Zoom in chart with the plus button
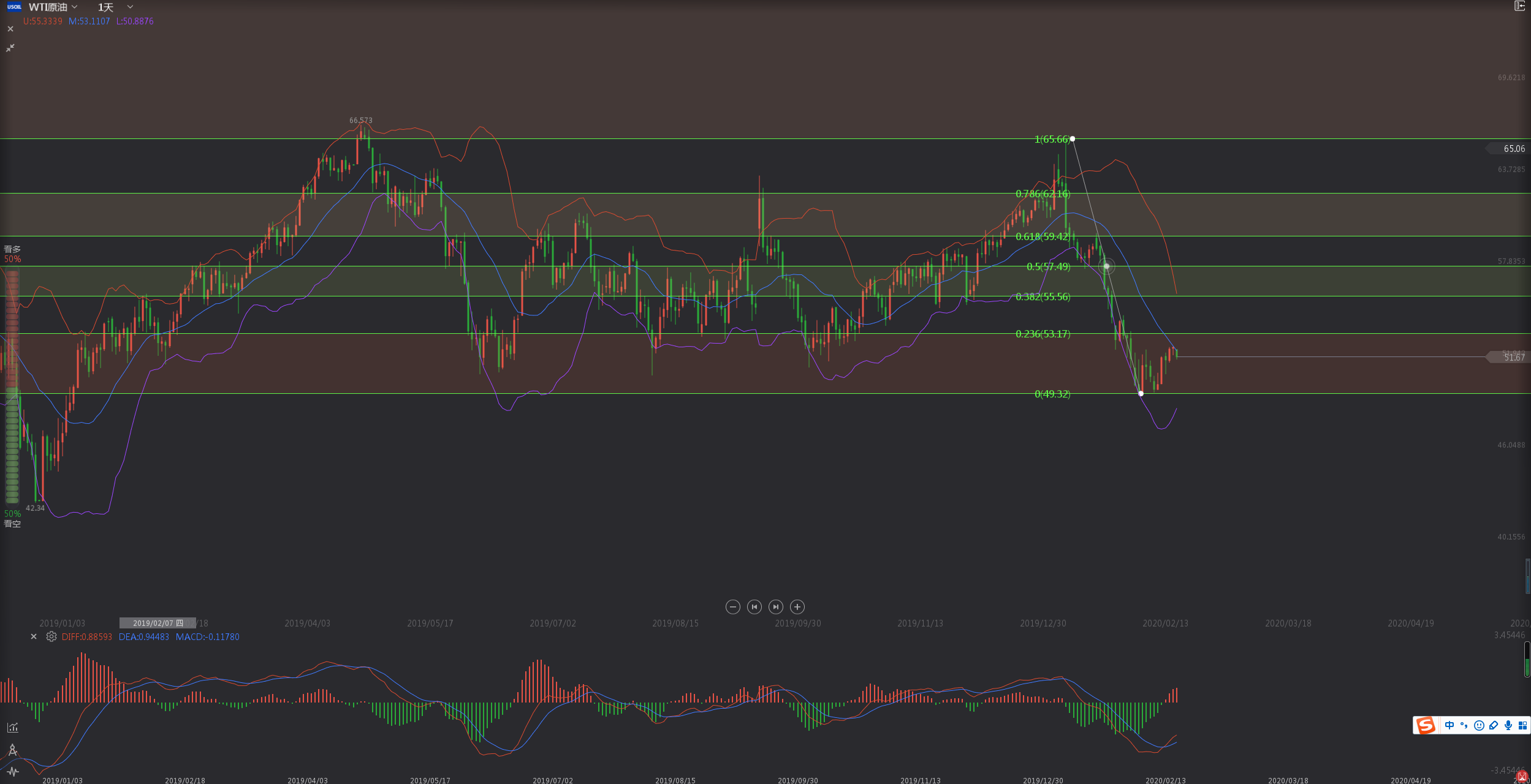 click(797, 607)
